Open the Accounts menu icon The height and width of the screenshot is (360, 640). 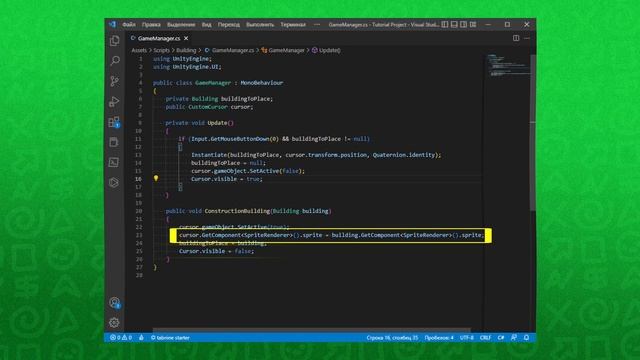(x=114, y=302)
